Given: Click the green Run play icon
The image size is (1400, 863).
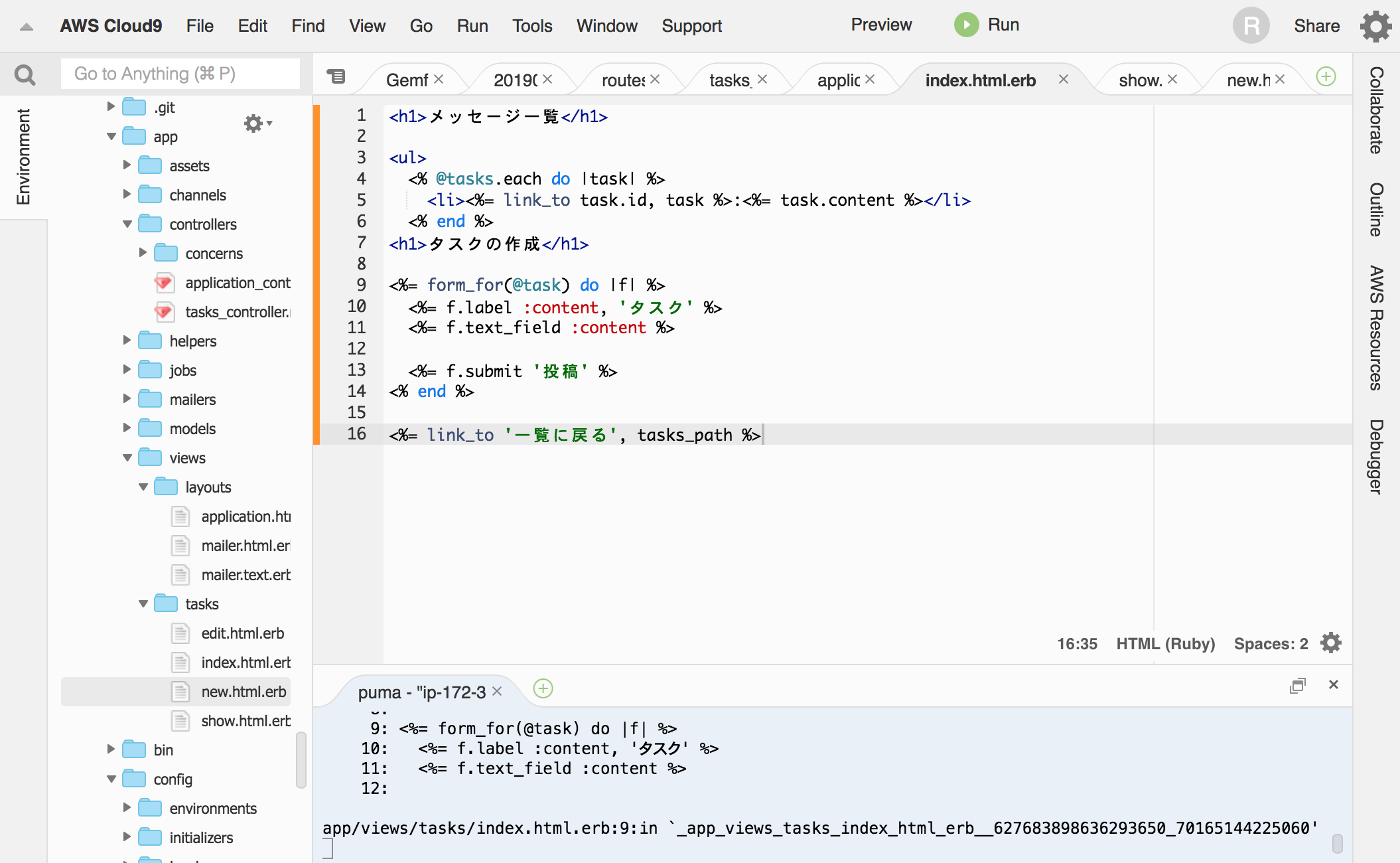Looking at the screenshot, I should click(966, 25).
